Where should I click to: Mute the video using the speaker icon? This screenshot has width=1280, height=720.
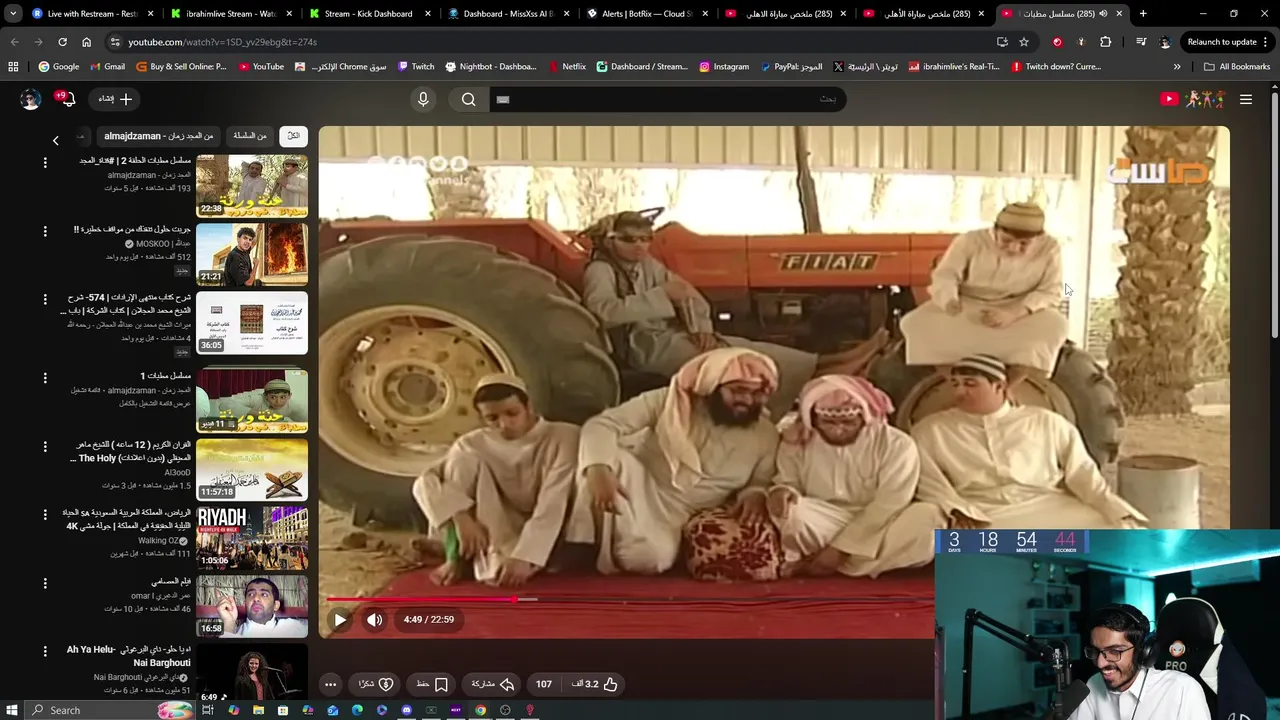(x=374, y=620)
